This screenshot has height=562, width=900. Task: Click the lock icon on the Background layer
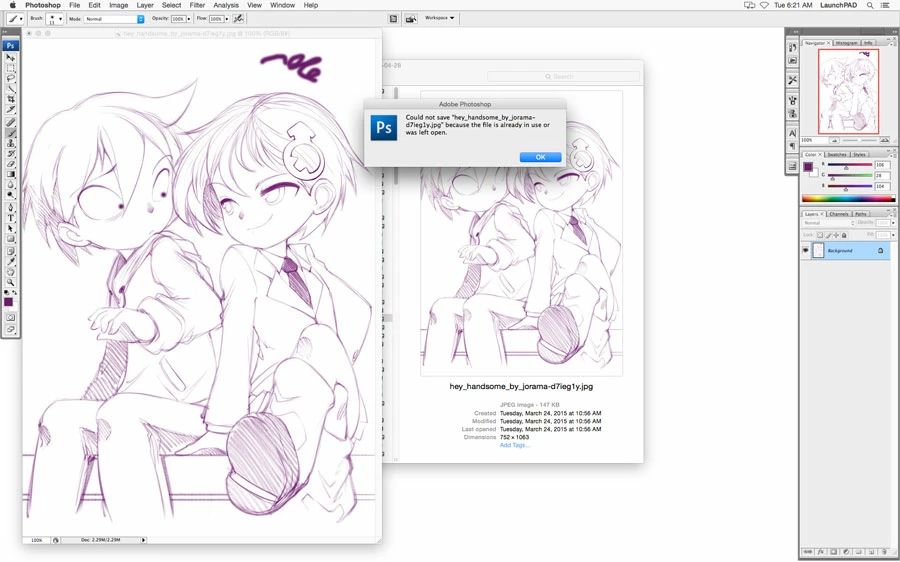(x=880, y=251)
